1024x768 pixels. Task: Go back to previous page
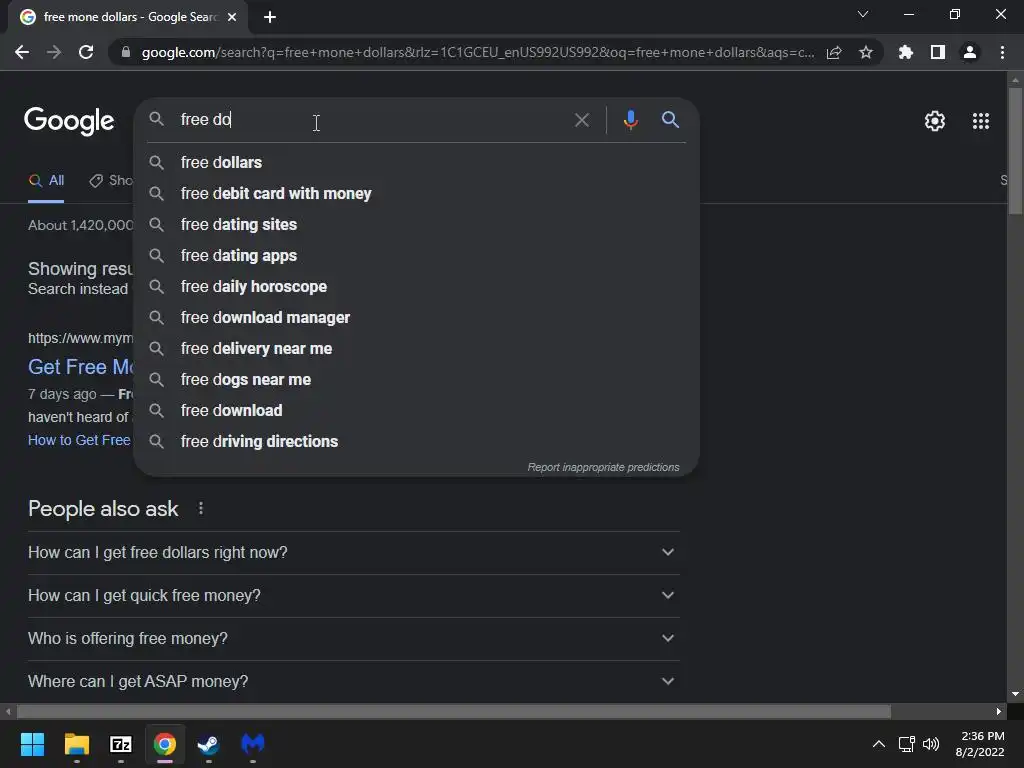click(22, 52)
